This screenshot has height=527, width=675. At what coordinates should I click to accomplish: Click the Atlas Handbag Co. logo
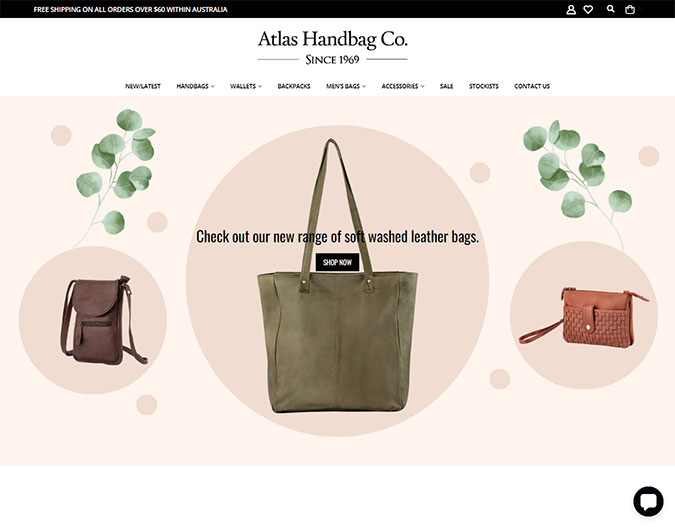pyautogui.click(x=333, y=47)
